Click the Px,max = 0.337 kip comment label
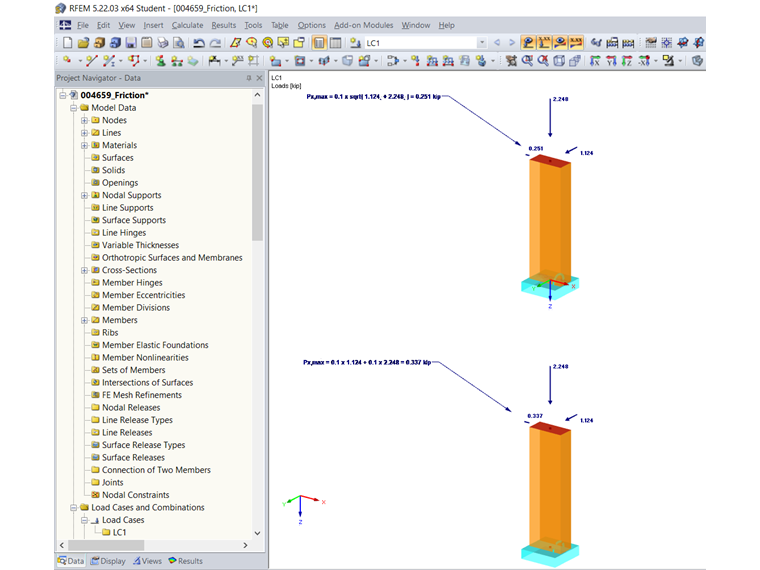This screenshot has width=760, height=570. (x=367, y=362)
